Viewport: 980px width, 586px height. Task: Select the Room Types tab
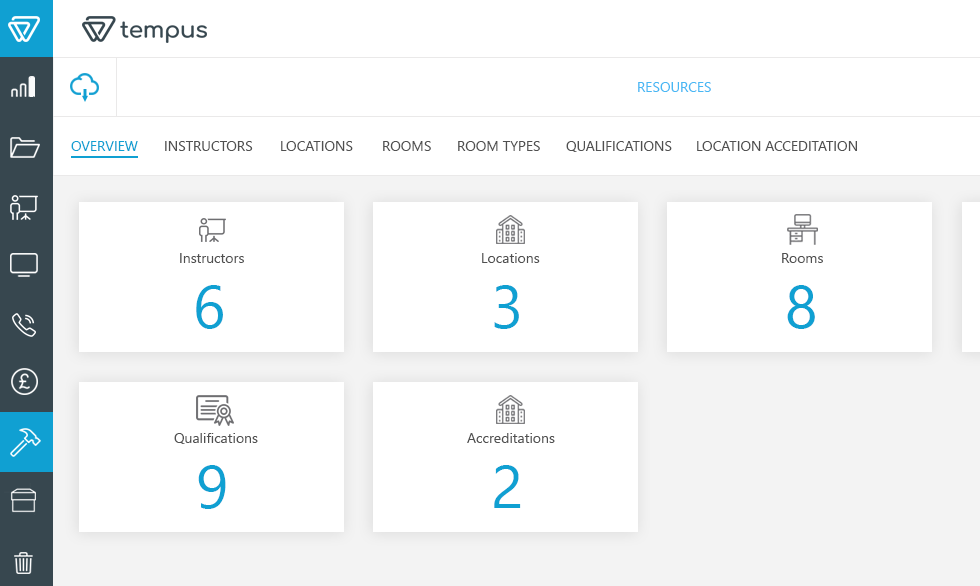coord(499,146)
